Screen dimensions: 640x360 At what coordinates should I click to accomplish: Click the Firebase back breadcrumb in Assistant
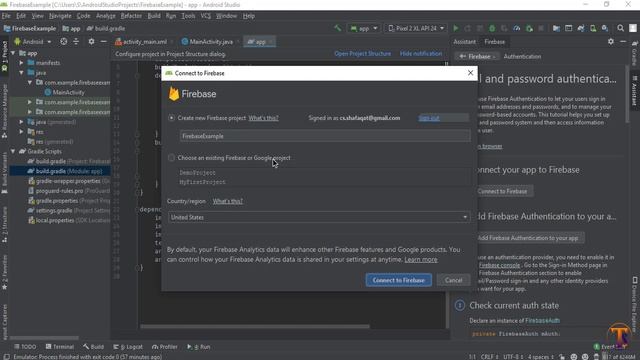[x=476, y=56]
